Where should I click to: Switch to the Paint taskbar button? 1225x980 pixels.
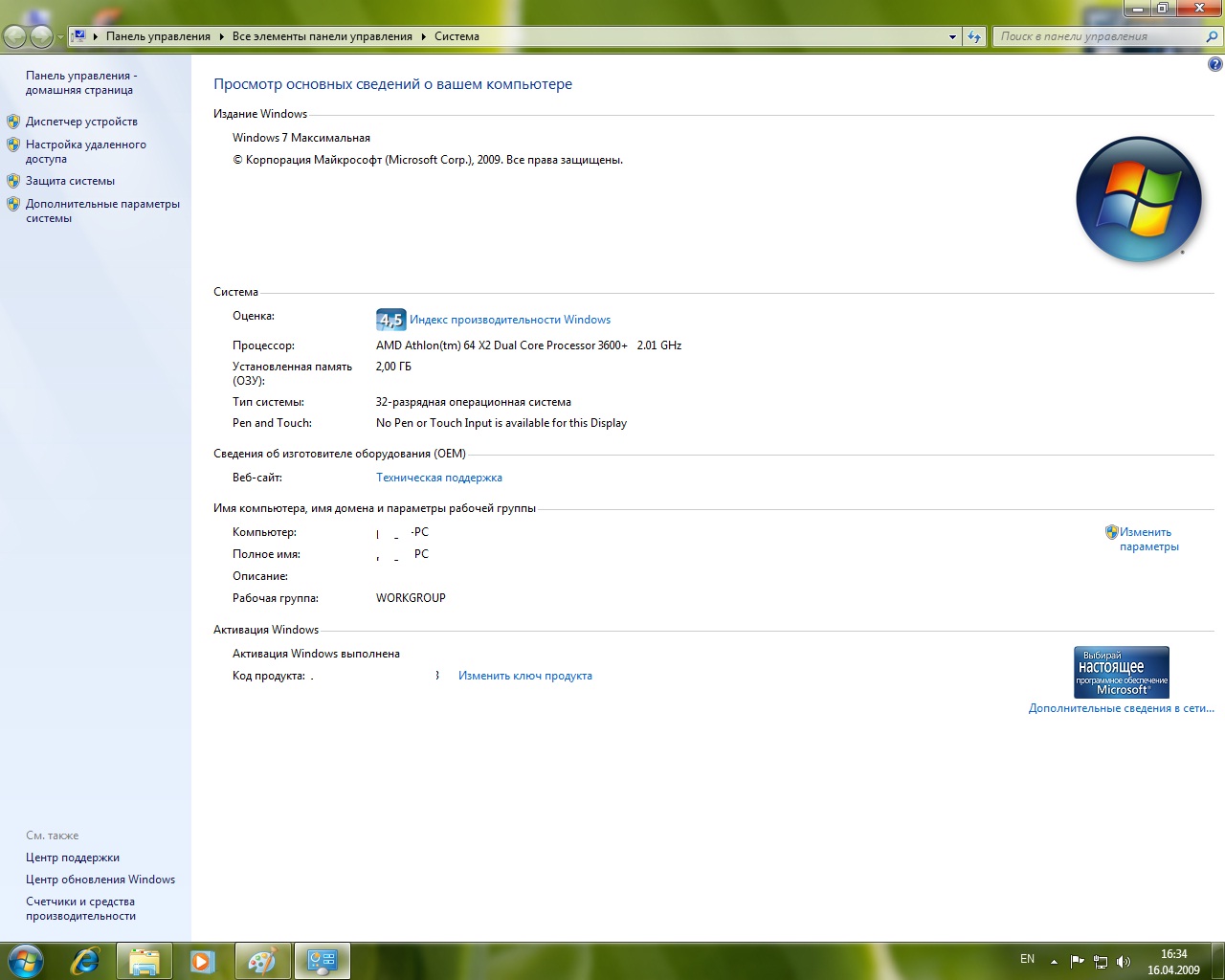[x=262, y=961]
